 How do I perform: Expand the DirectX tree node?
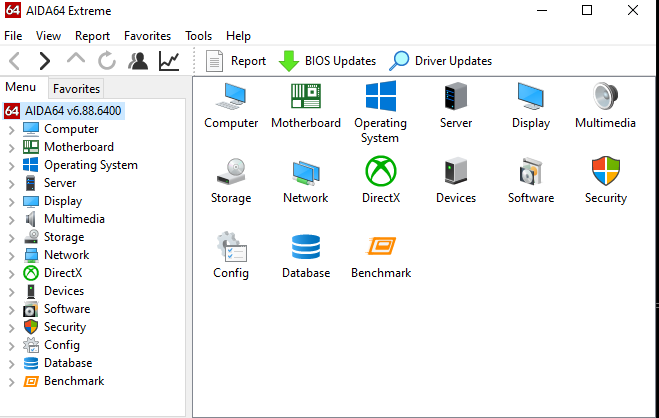click(11, 274)
